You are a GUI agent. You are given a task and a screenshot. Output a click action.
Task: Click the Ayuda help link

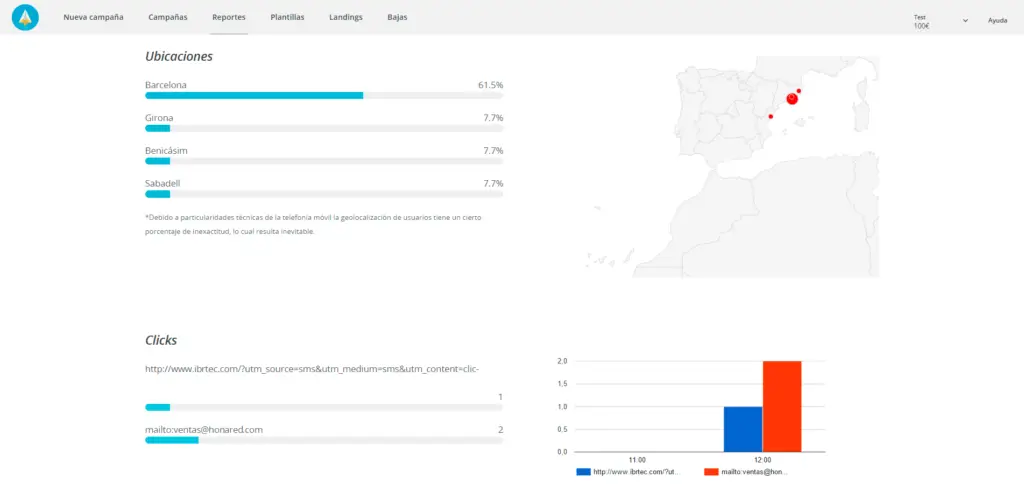click(x=997, y=20)
